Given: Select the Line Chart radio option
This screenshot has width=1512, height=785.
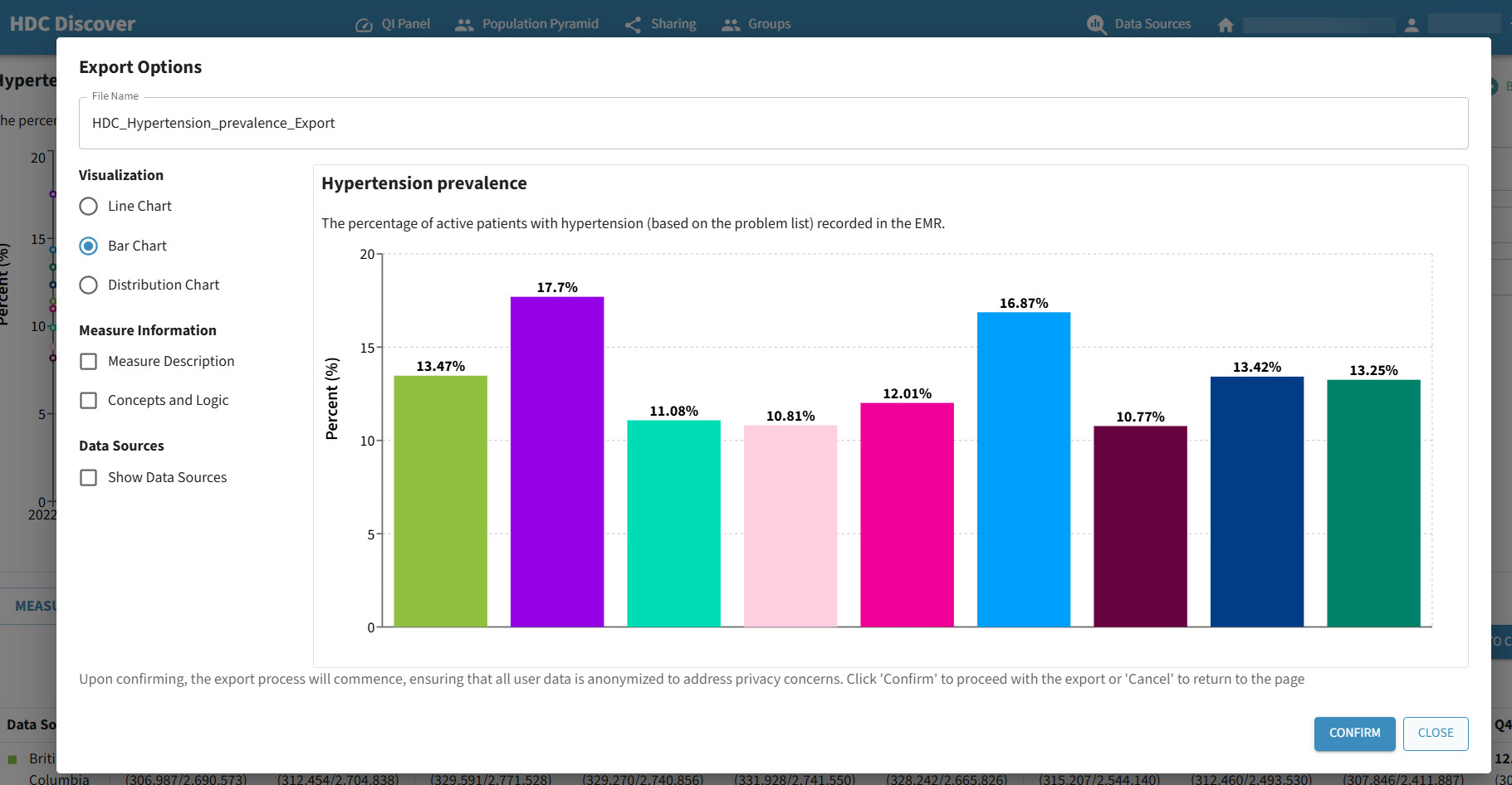Looking at the screenshot, I should point(89,207).
